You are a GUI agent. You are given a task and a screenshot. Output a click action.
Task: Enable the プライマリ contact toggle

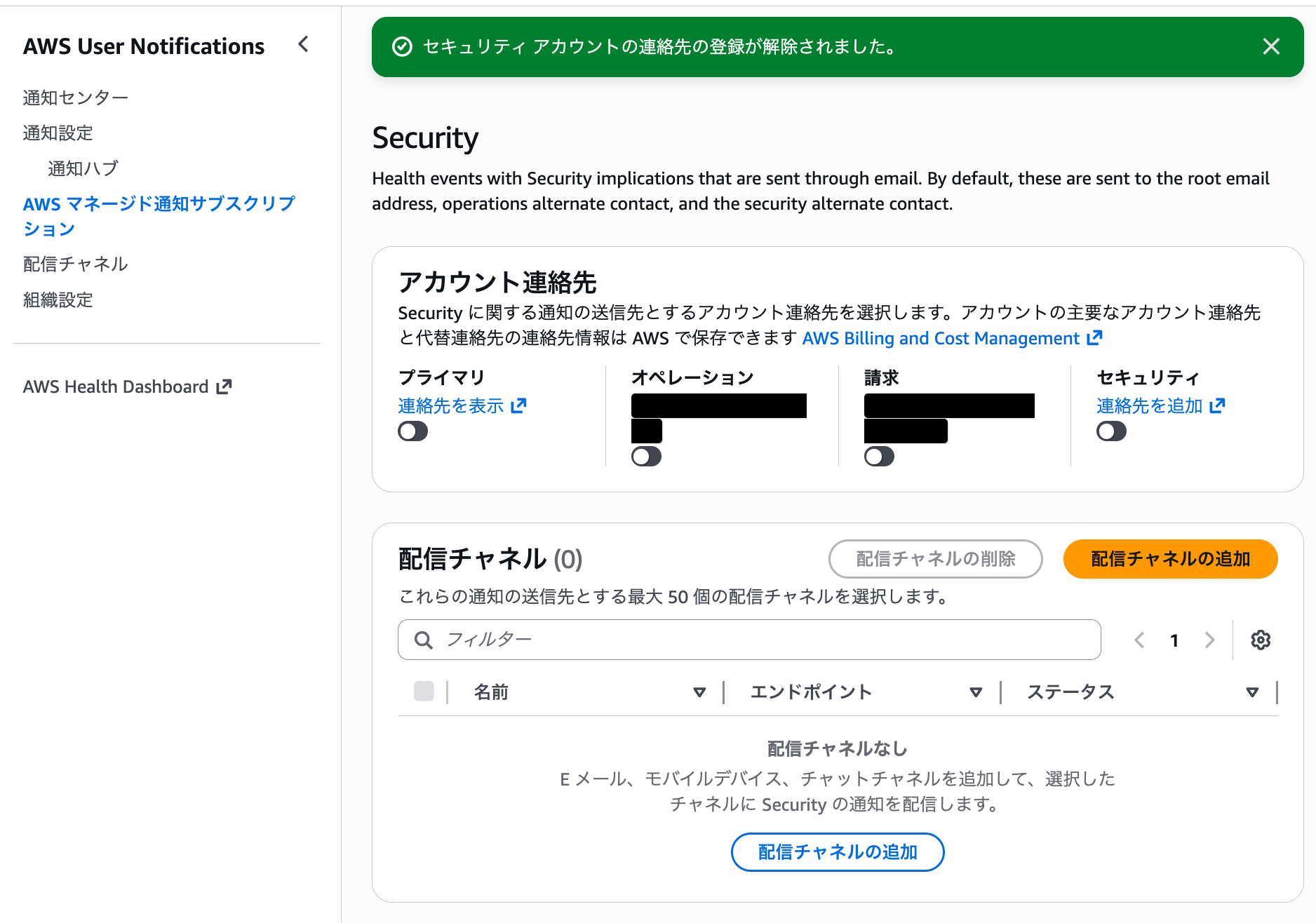(x=413, y=431)
